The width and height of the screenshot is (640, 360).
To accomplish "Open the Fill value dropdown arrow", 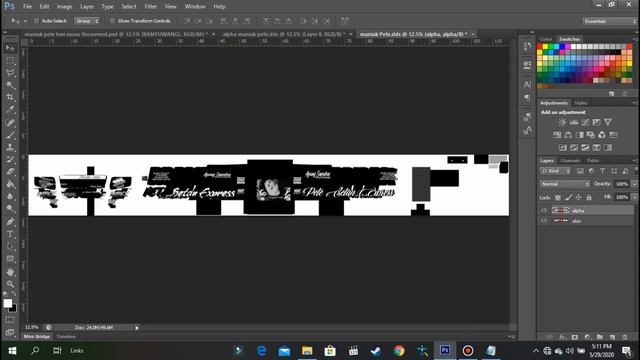I will (634, 198).
